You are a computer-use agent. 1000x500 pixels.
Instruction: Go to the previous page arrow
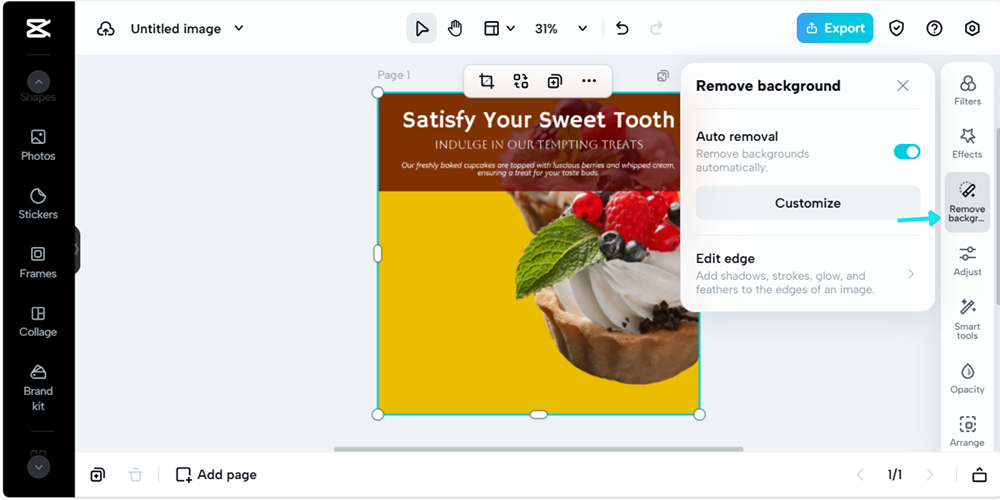tap(860, 474)
